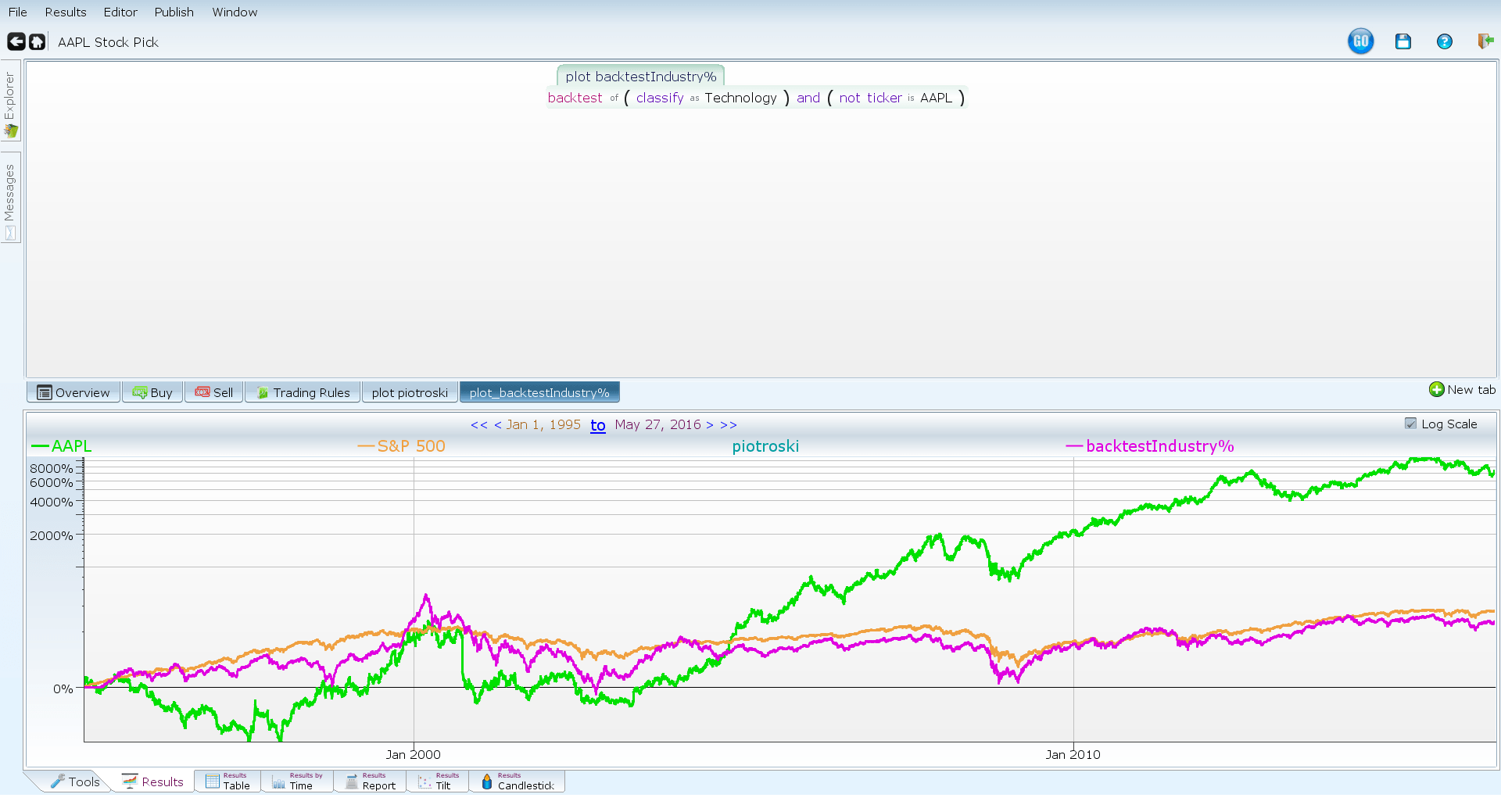
Task: Open the help question mark icon
Action: [x=1445, y=41]
